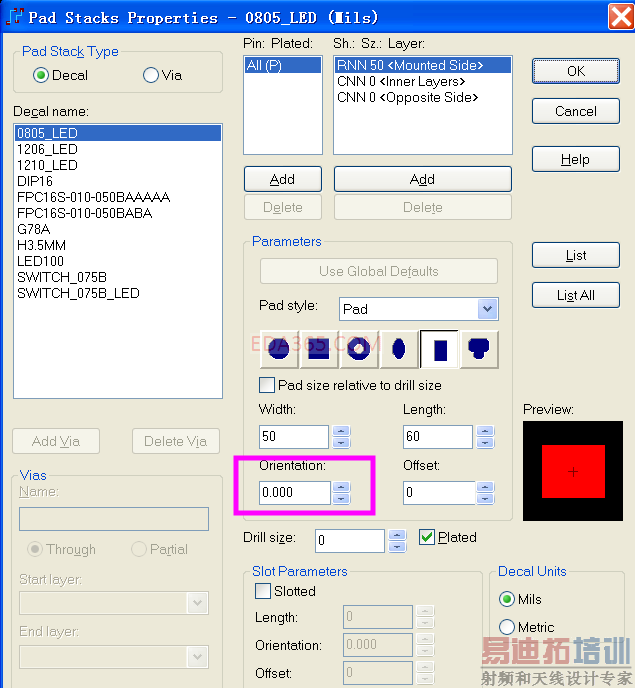Decrease the Drill size spinner value

pos(397,547)
